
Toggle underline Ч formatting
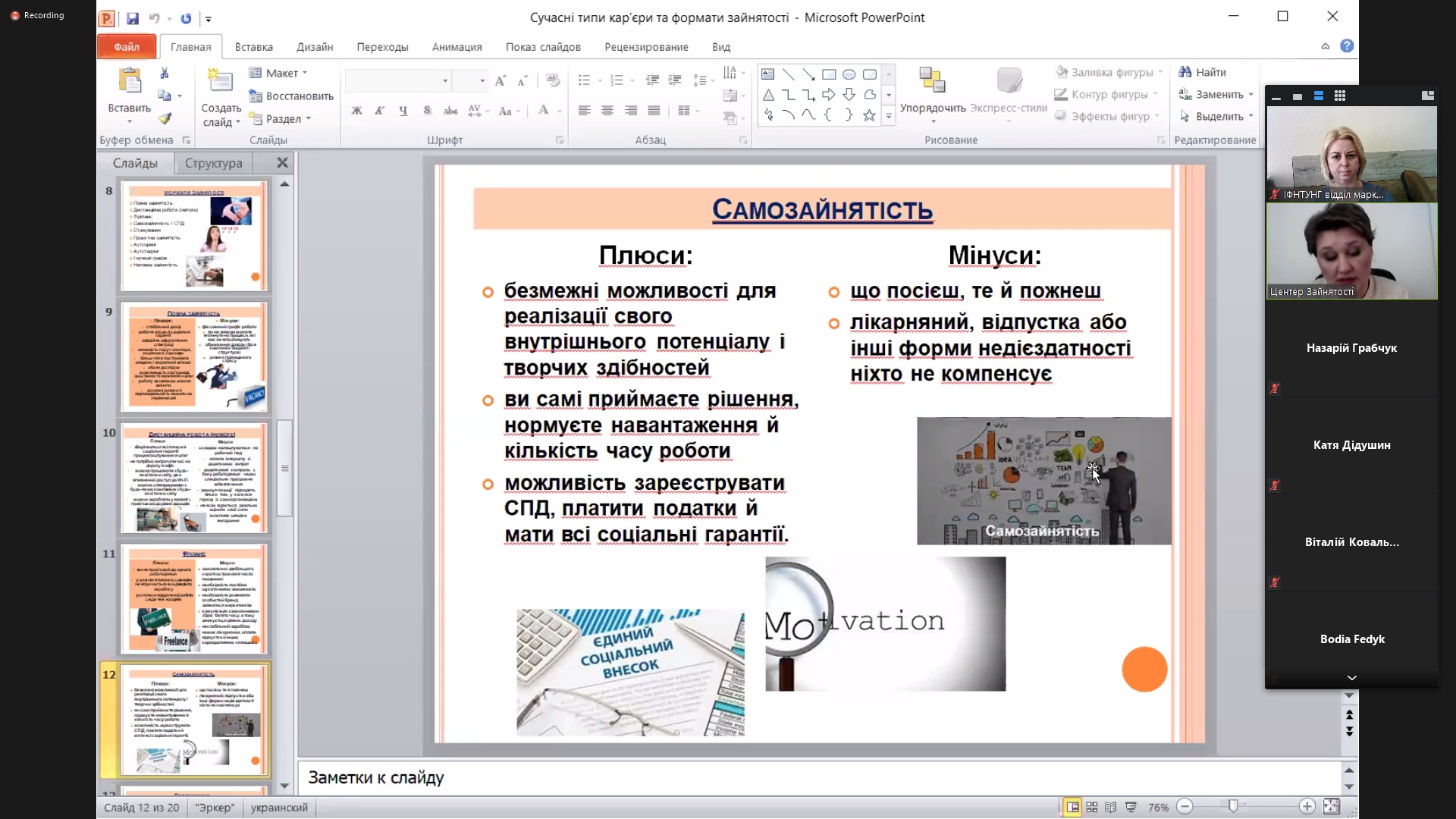point(403,111)
